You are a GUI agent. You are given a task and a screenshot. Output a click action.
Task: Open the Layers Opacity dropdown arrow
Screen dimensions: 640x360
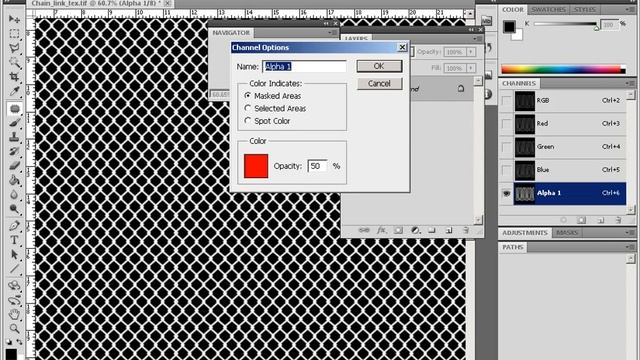tap(471, 52)
